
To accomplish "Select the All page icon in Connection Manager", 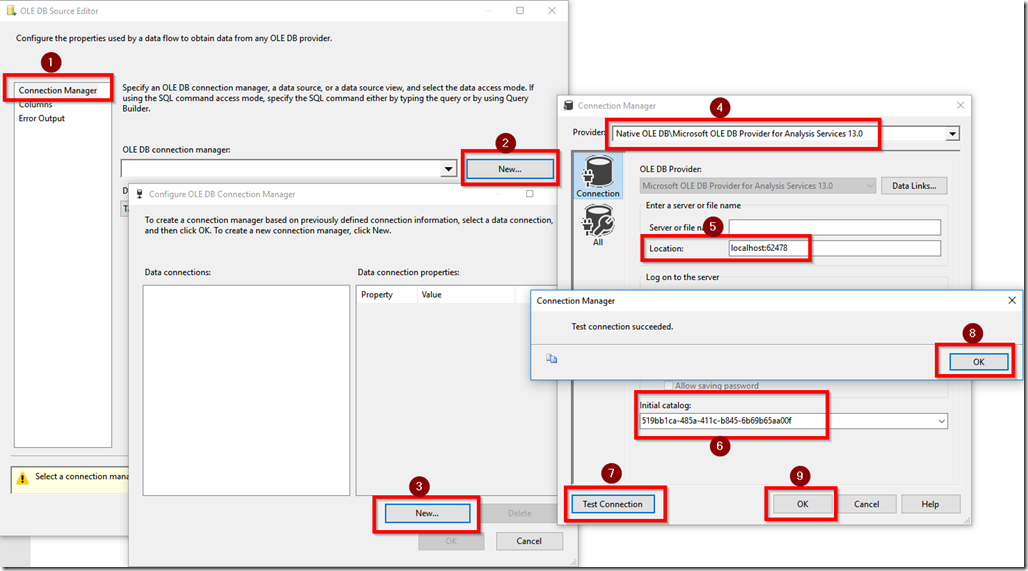I will 598,224.
